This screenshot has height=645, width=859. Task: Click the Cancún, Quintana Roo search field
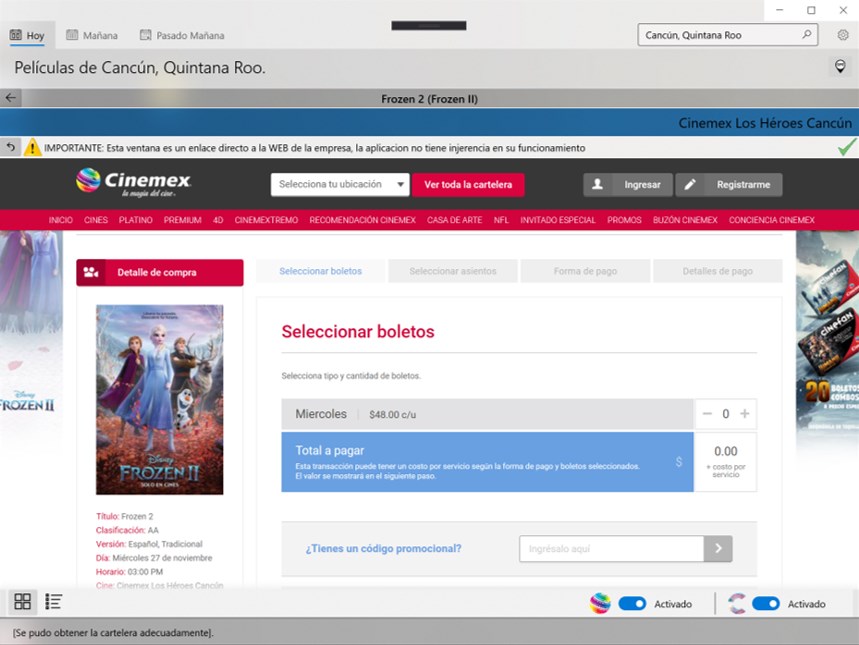click(x=728, y=35)
